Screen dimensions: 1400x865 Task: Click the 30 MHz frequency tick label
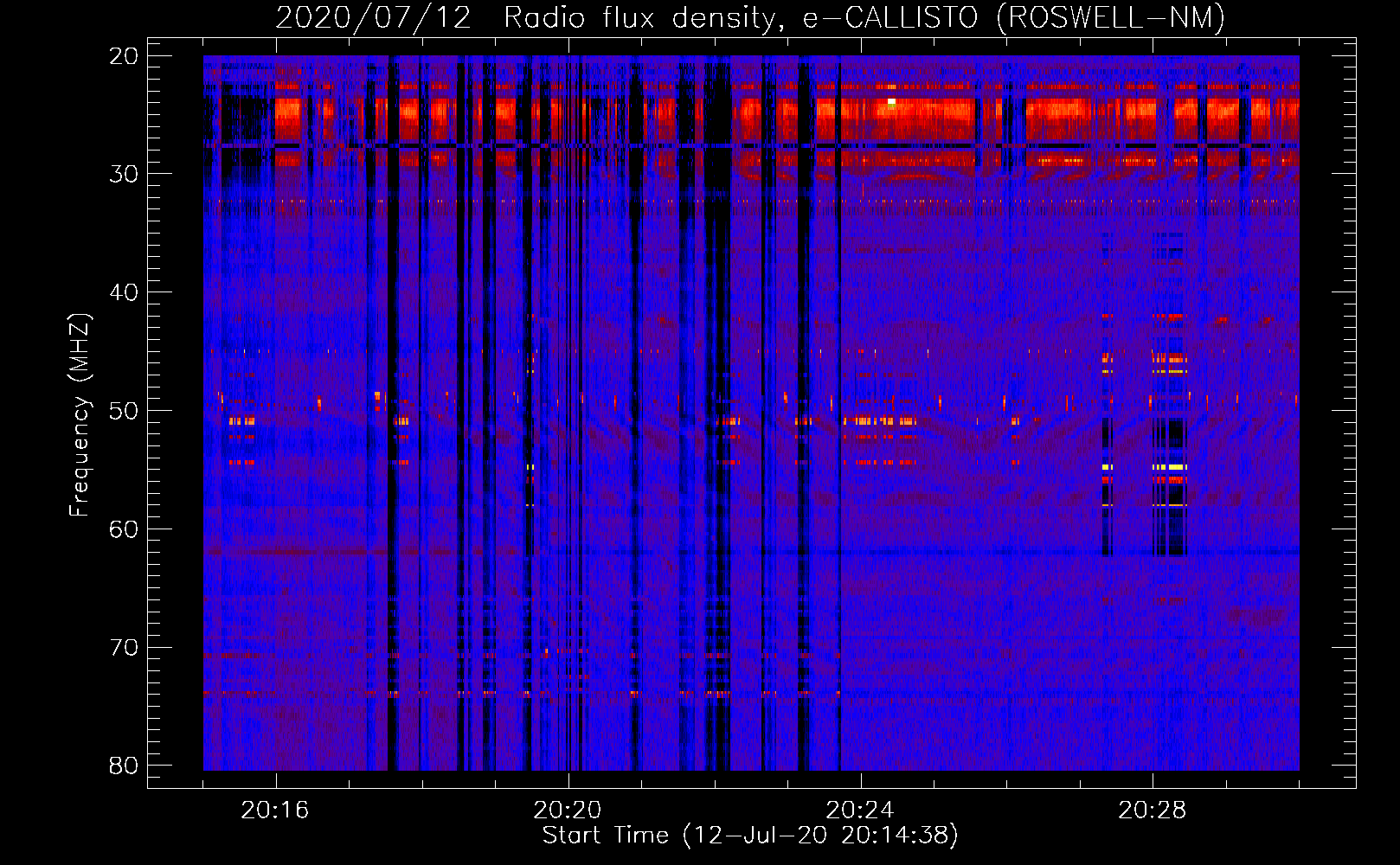[x=125, y=174]
